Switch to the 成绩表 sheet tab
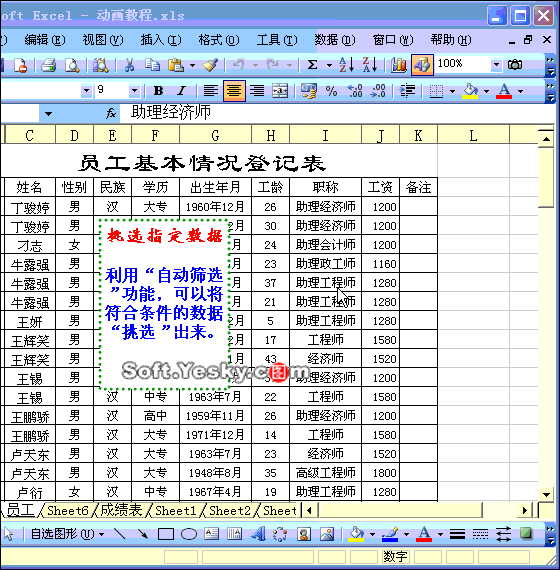This screenshot has height=570, width=560. pos(121,510)
